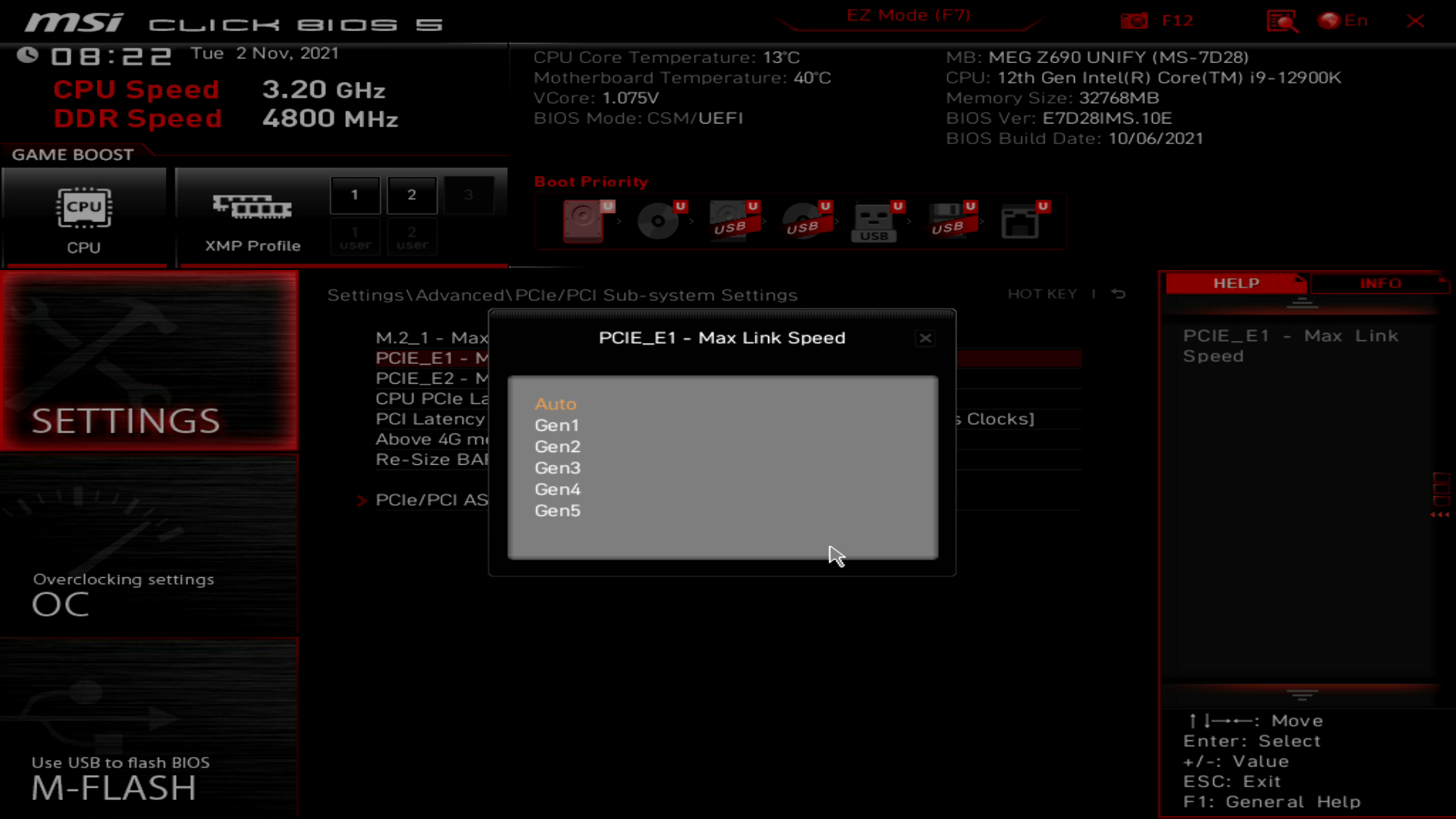Screen dimensions: 1456x819
Task: Expand XMP Profile 1 dropdown
Action: click(355, 194)
